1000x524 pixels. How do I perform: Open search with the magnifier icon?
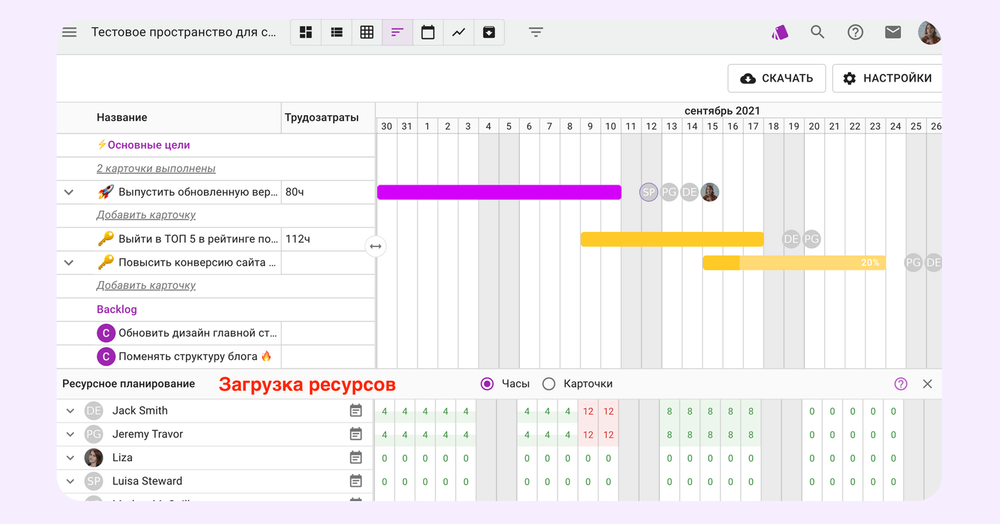point(817,32)
